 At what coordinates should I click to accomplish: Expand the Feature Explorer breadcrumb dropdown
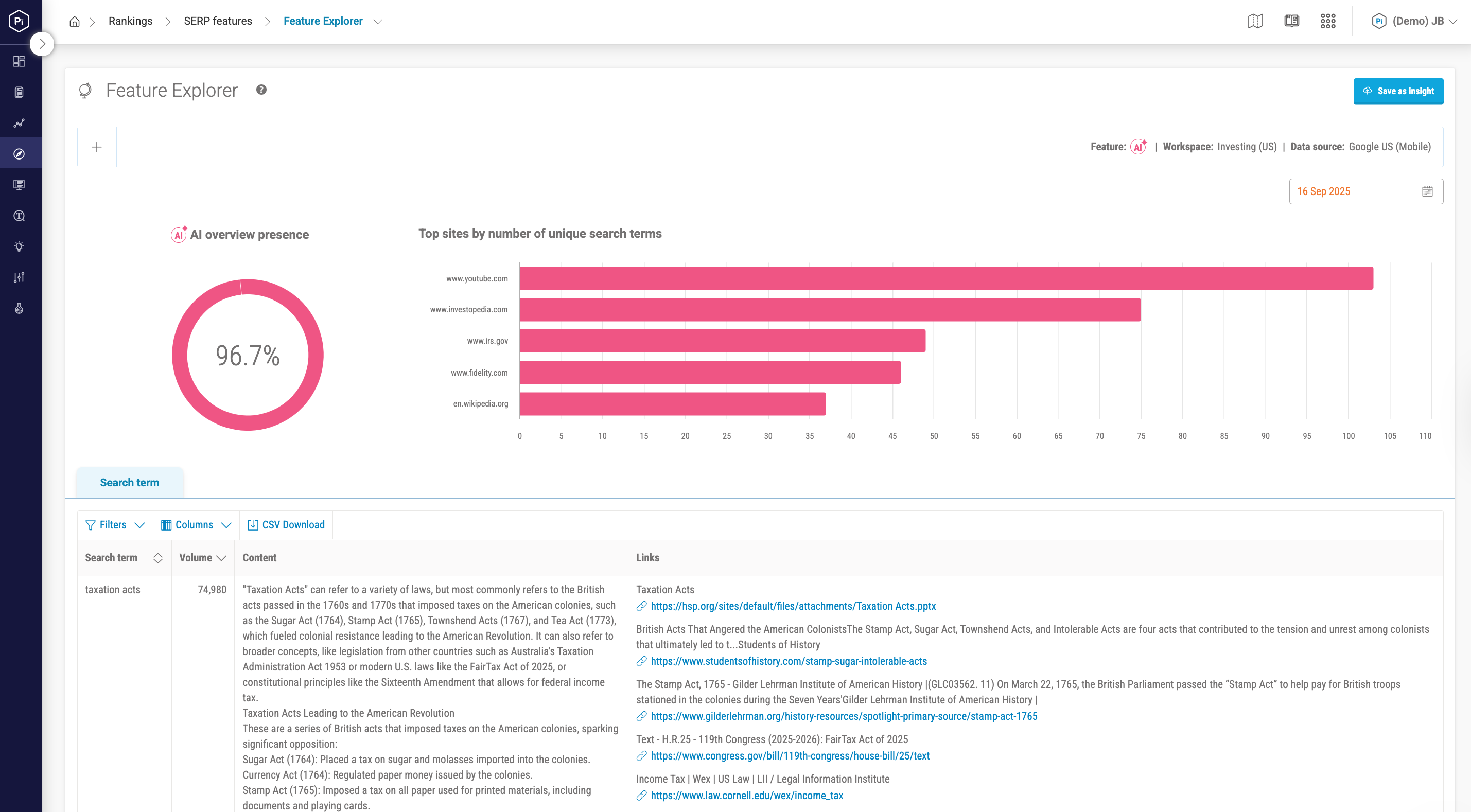point(377,22)
